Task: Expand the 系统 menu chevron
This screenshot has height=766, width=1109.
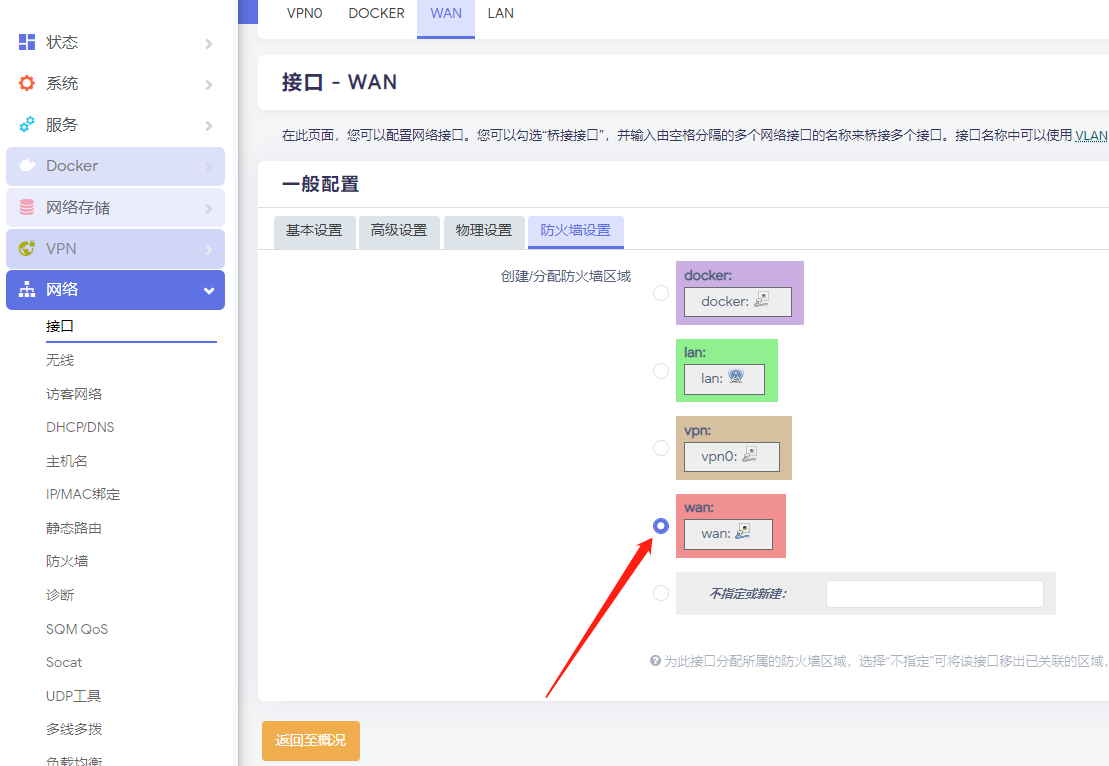Action: coord(208,84)
